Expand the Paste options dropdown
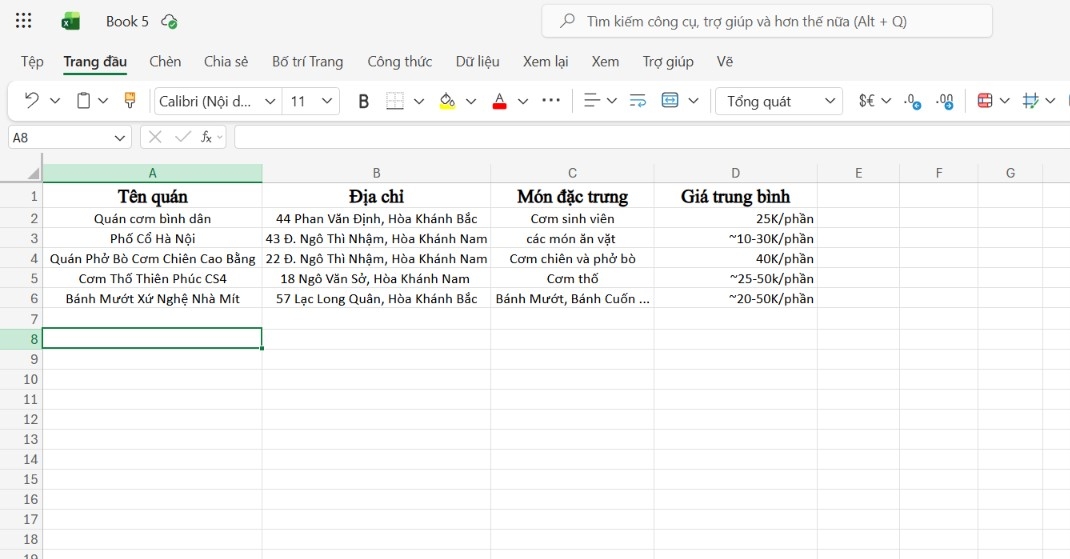Viewport: 1070px width, 559px height. pos(103,101)
